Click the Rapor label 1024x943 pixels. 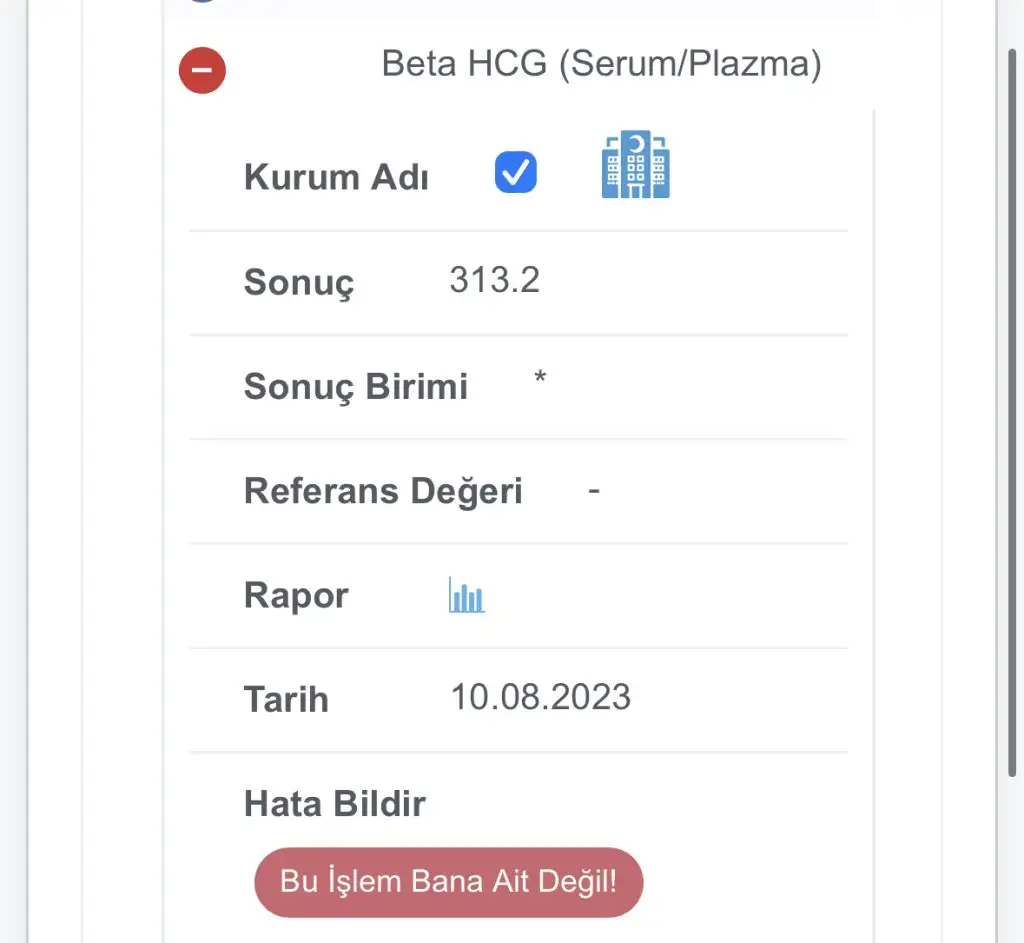click(296, 595)
